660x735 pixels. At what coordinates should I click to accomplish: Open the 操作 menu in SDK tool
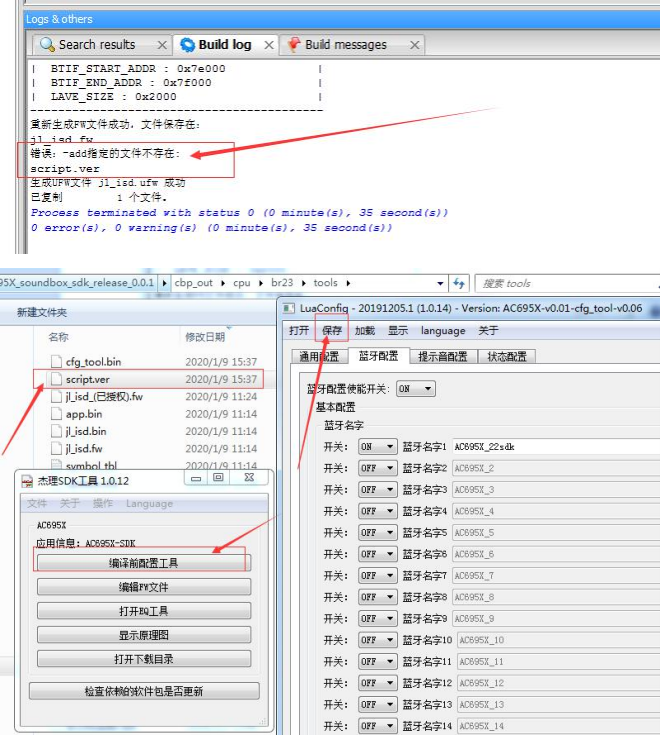(103, 503)
